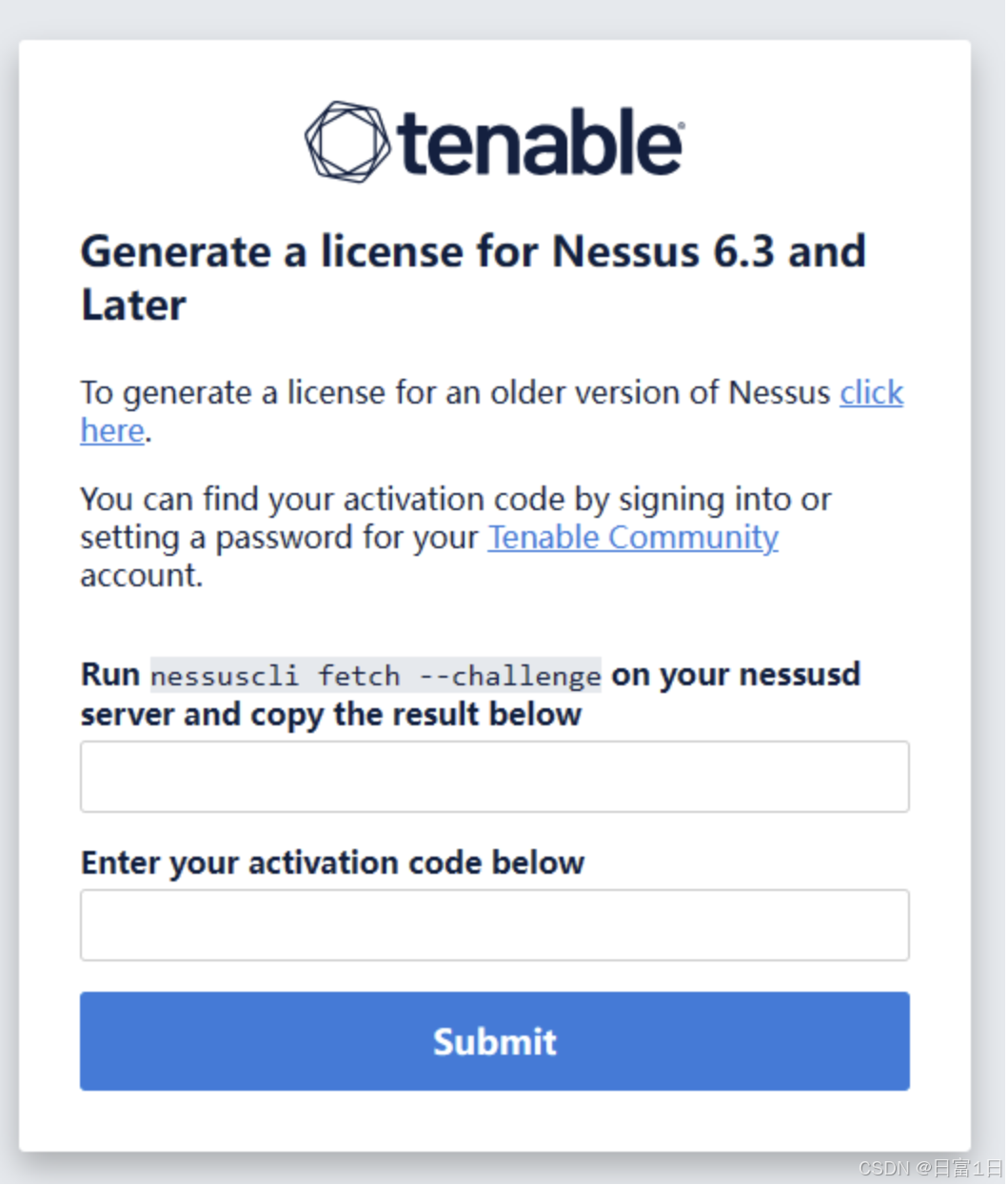The width and height of the screenshot is (1008, 1185).
Task: Open the 'click' link for older Nessus
Action: point(871,392)
